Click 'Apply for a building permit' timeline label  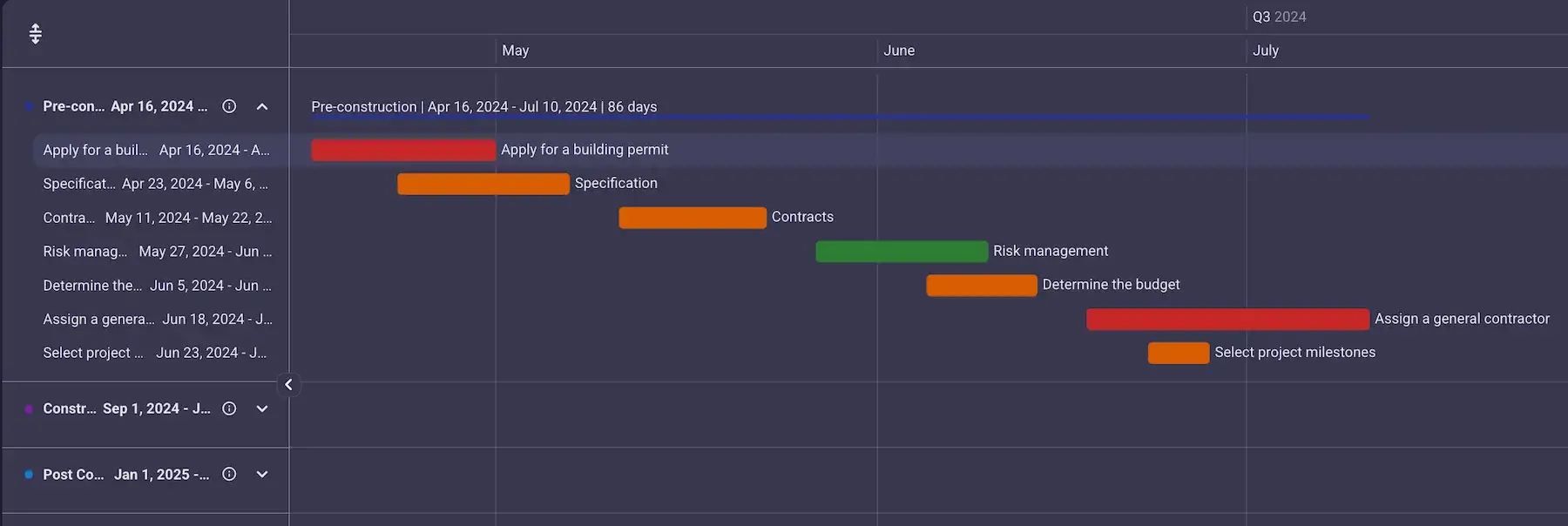[585, 150]
